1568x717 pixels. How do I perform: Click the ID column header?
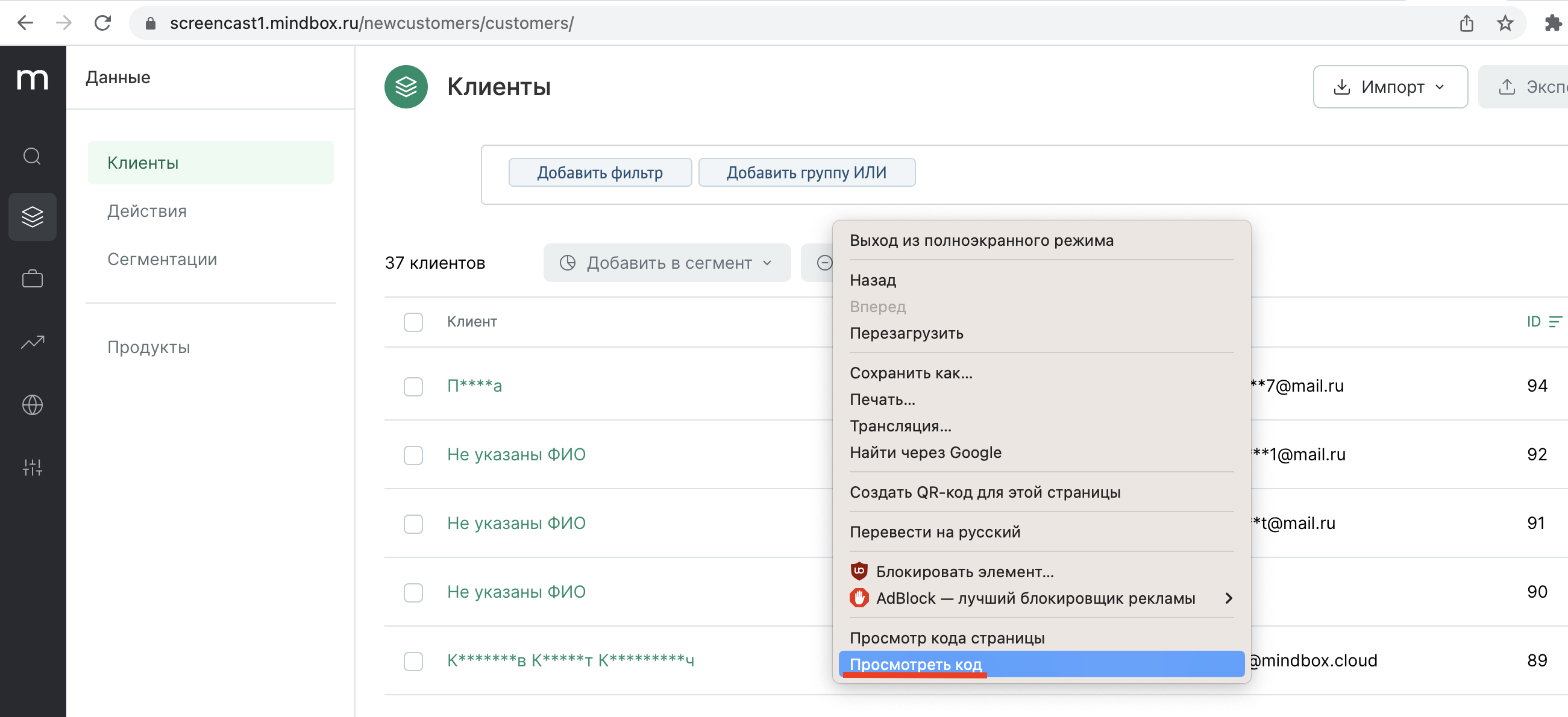[1533, 321]
